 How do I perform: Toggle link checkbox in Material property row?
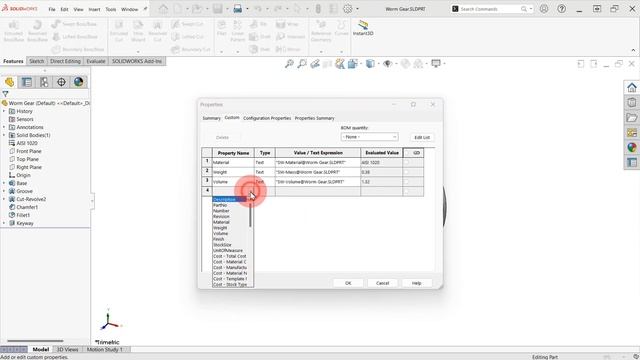[406, 162]
